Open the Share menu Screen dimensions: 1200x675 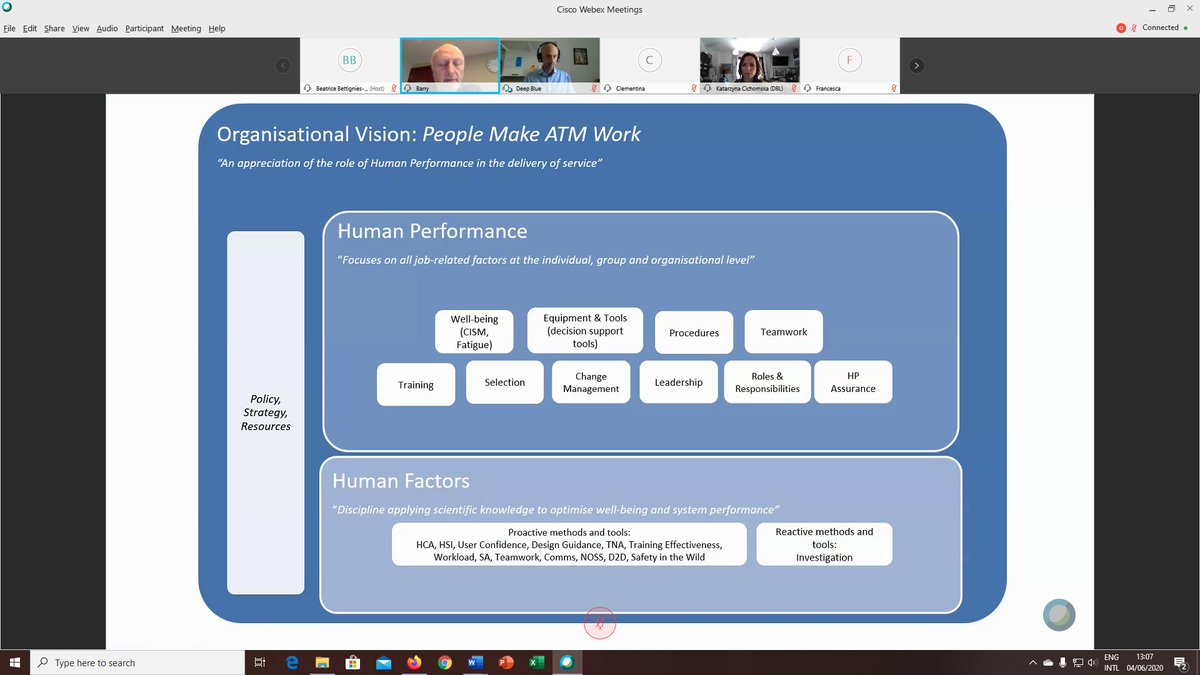click(x=54, y=28)
